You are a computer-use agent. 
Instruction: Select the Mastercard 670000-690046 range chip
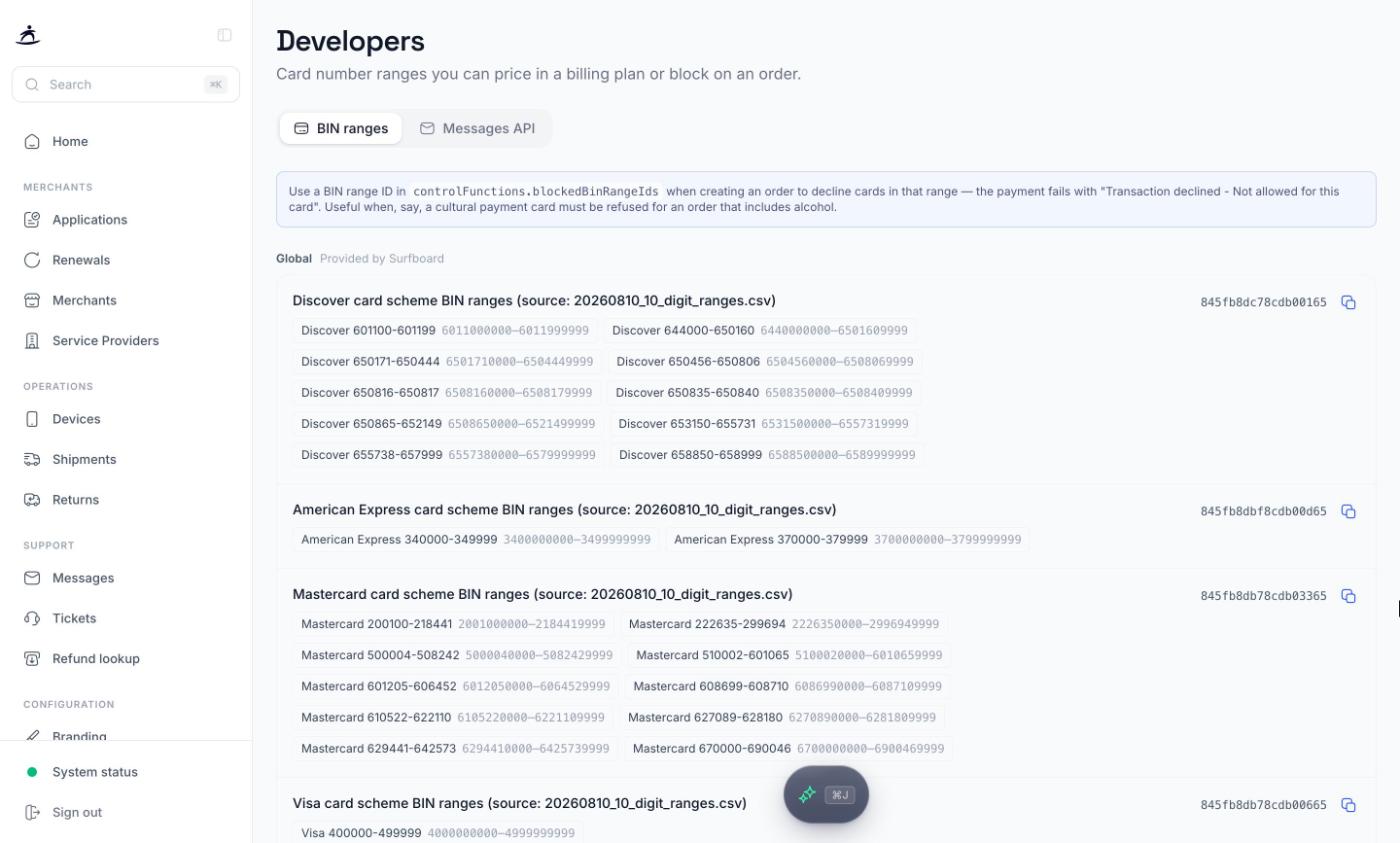pos(788,748)
